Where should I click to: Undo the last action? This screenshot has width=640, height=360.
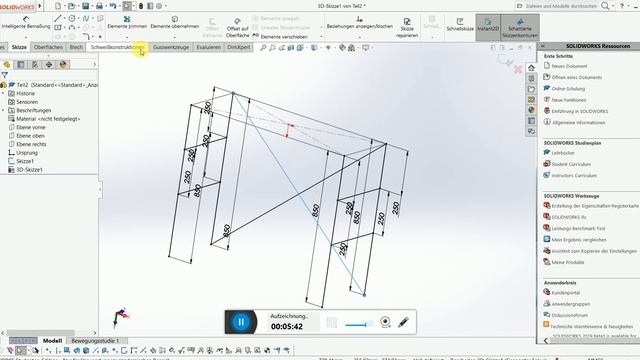[113, 6]
